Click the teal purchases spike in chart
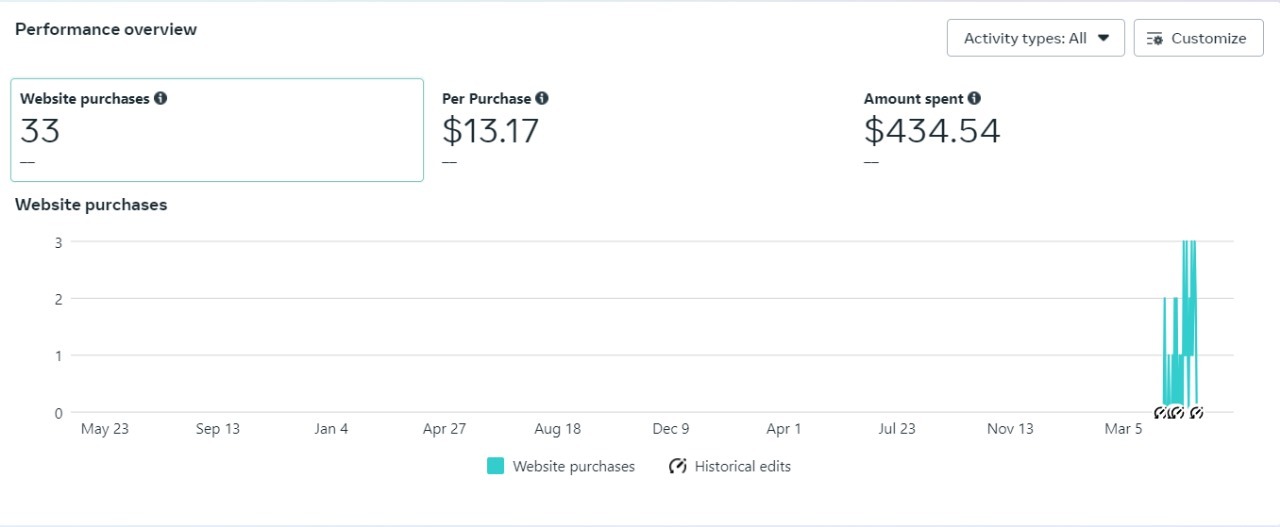 1188,320
